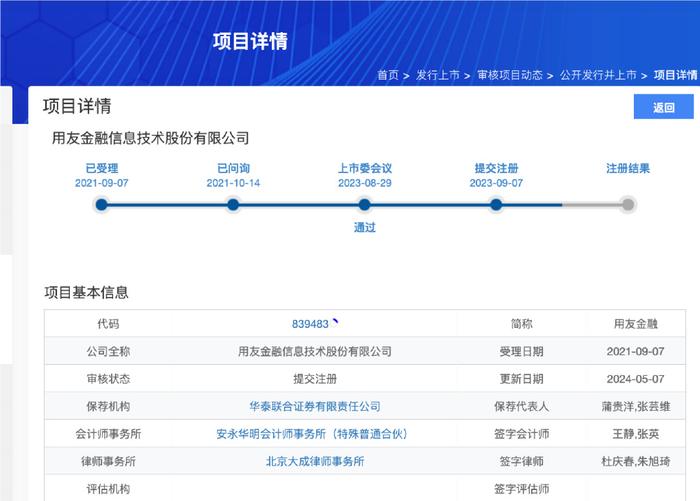Click the 审核状态 row label

tap(108, 379)
